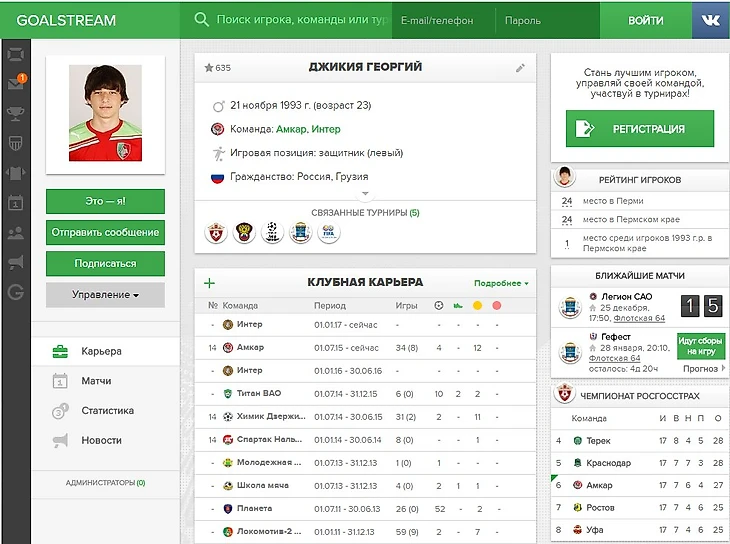Image resolution: width=730 pixels, height=544 pixels.
Task: Open Флотская 64 link for Гефест match
Action: tap(614, 358)
